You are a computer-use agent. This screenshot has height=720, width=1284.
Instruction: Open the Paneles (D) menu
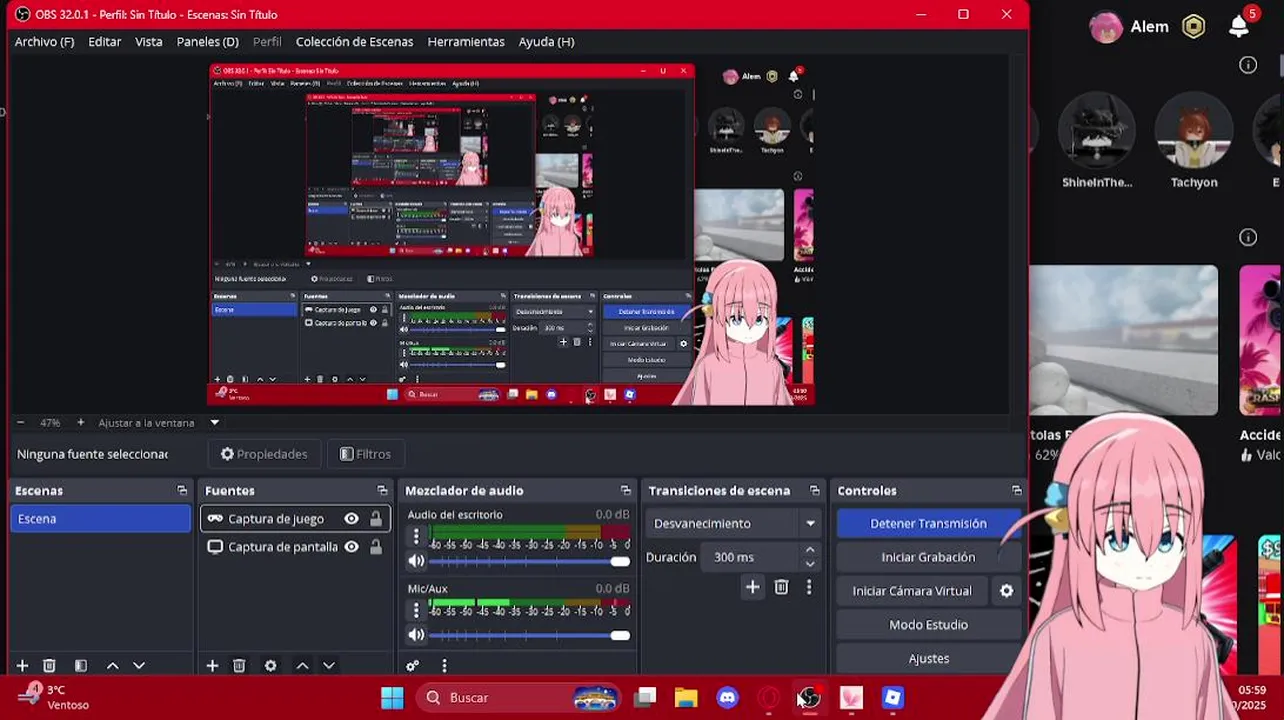pos(207,42)
